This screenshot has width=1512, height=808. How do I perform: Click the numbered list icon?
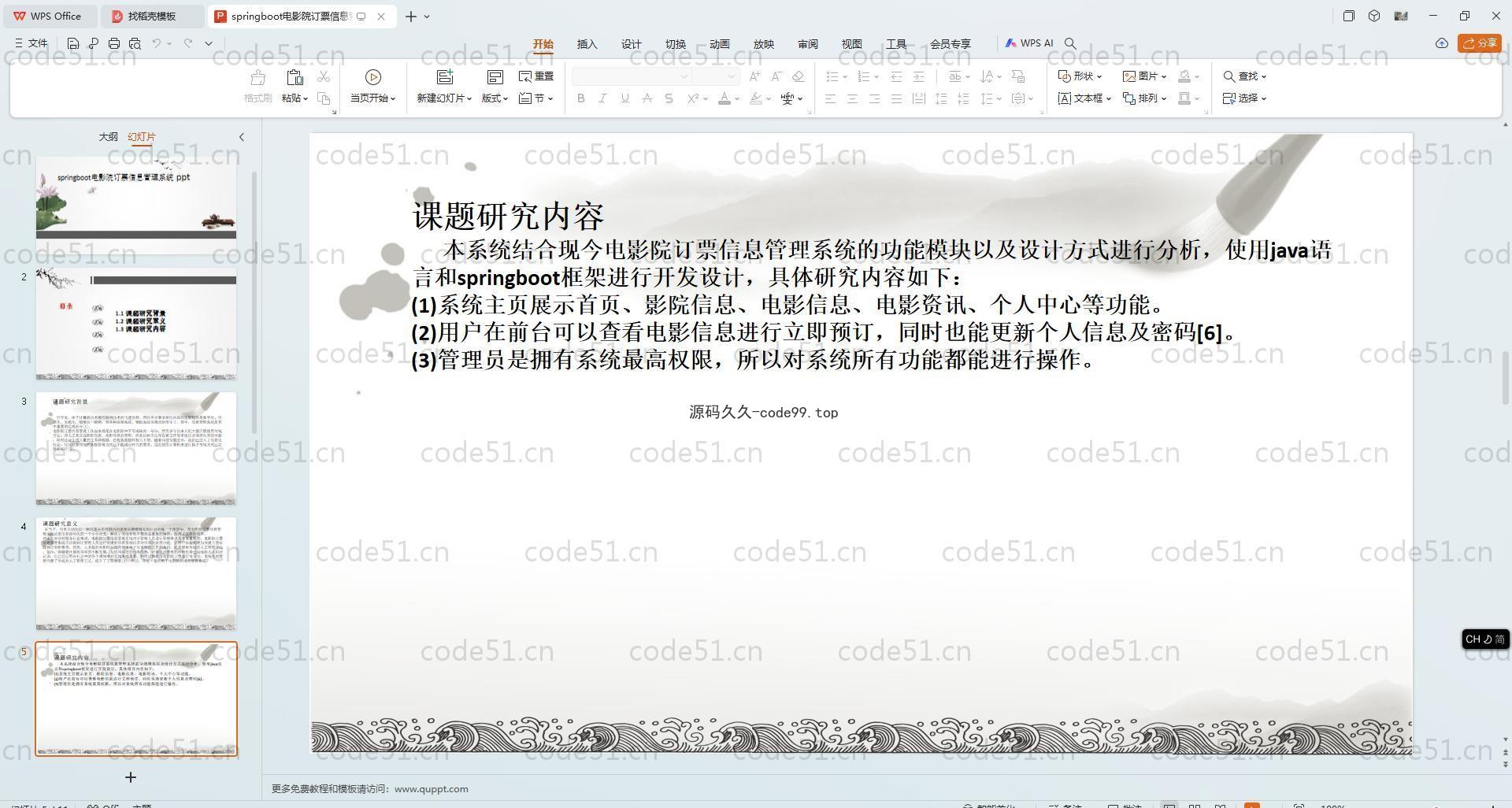point(864,76)
